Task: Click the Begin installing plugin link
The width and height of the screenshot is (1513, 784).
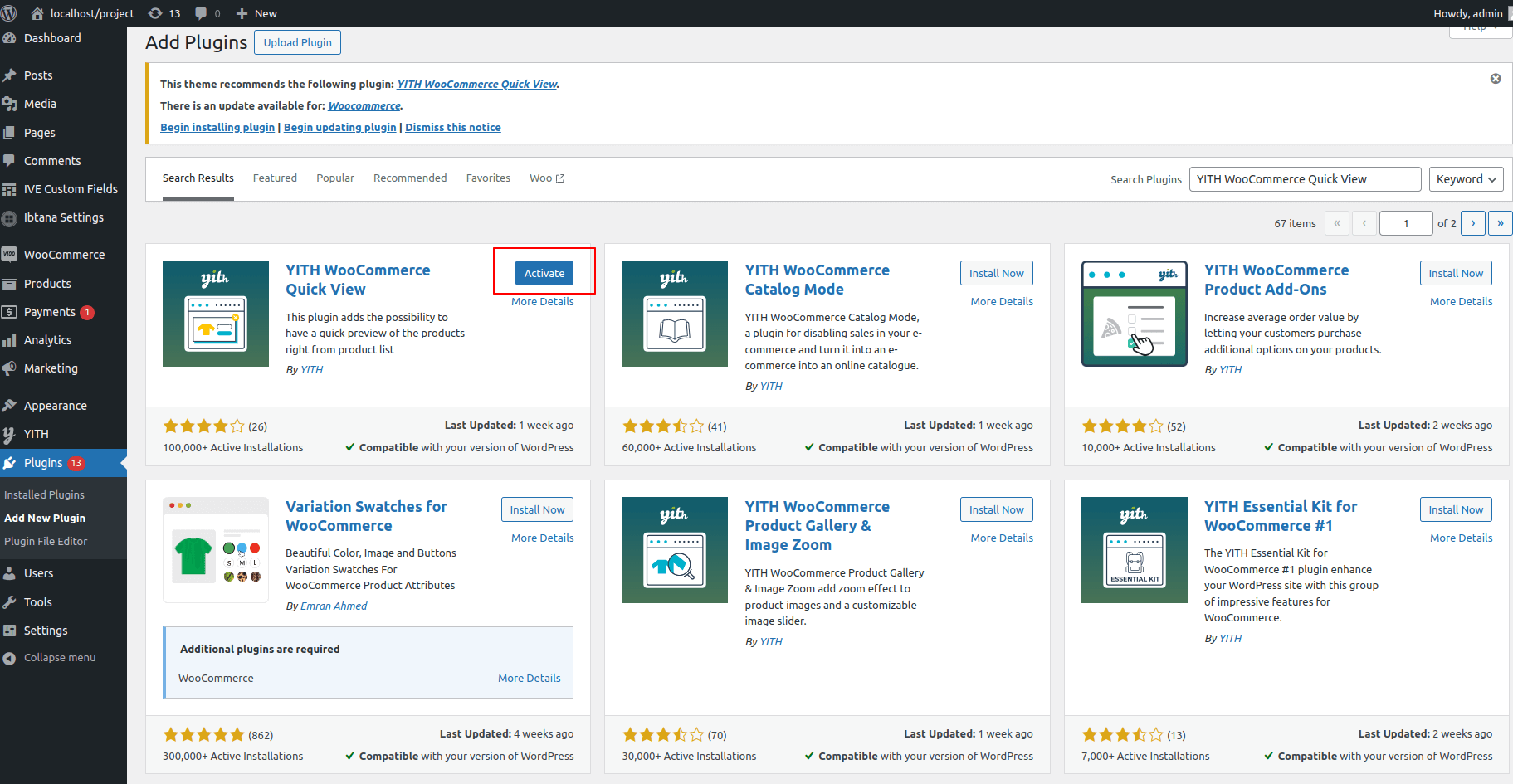Action: coord(217,127)
